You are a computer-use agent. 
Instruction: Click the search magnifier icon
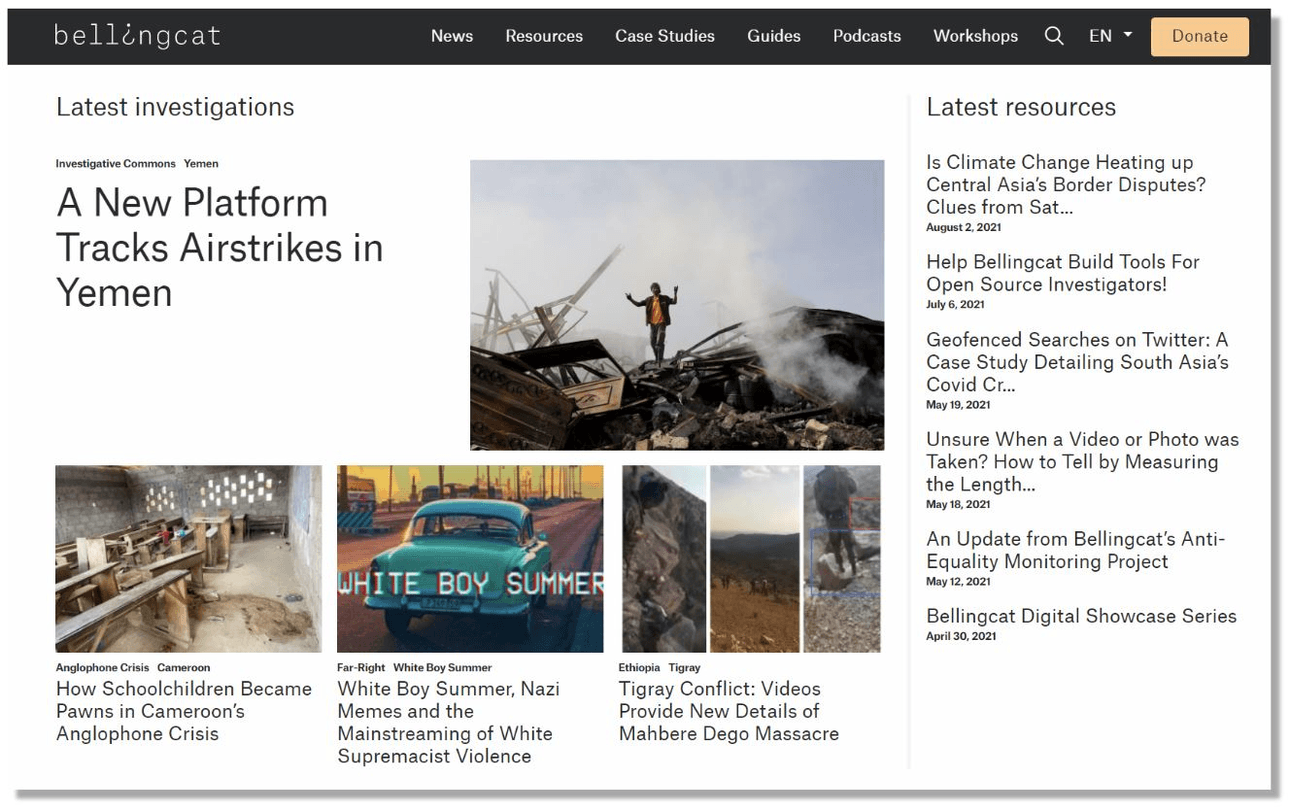tap(1053, 36)
